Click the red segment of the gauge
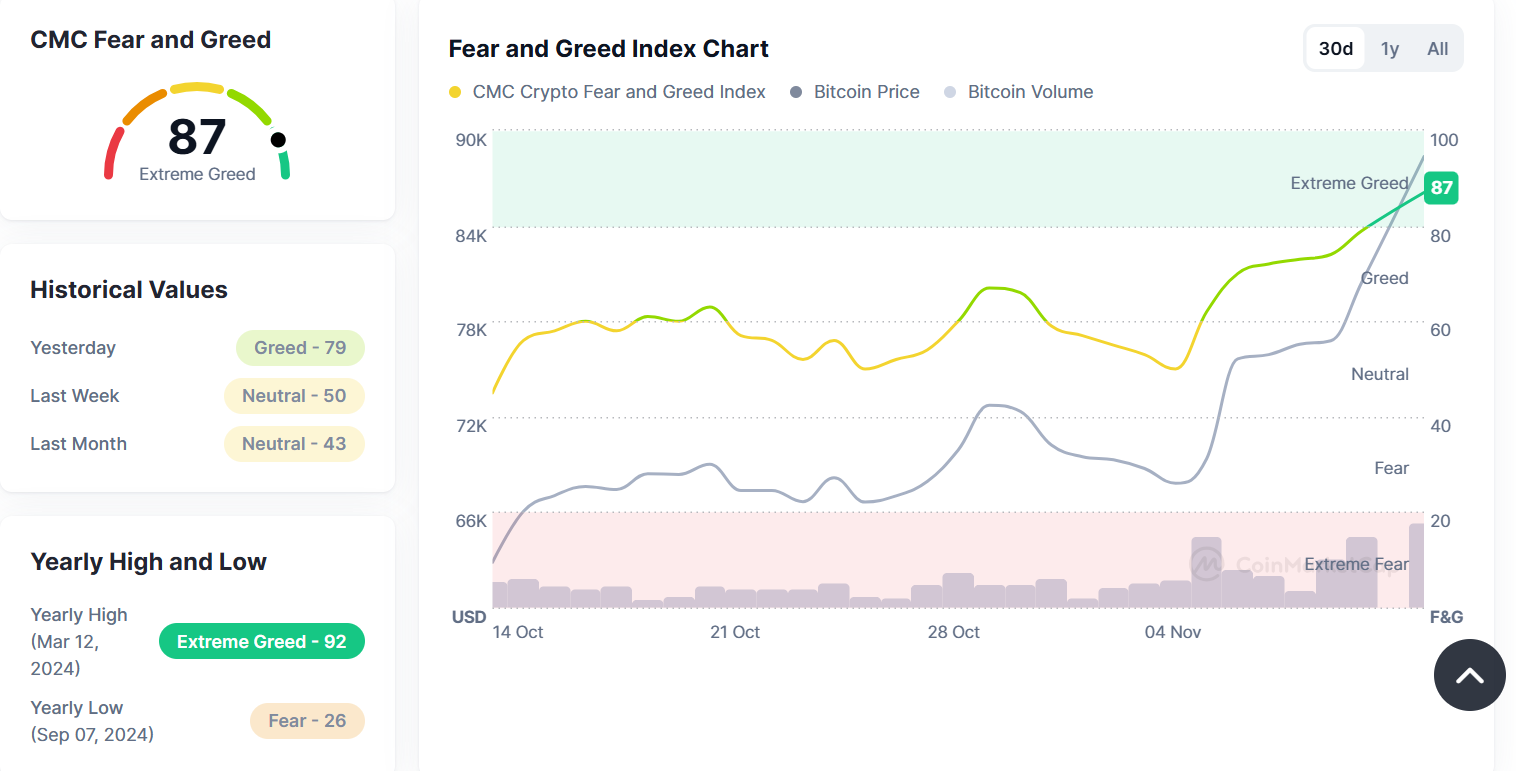This screenshot has height=771, width=1516. (x=112, y=155)
